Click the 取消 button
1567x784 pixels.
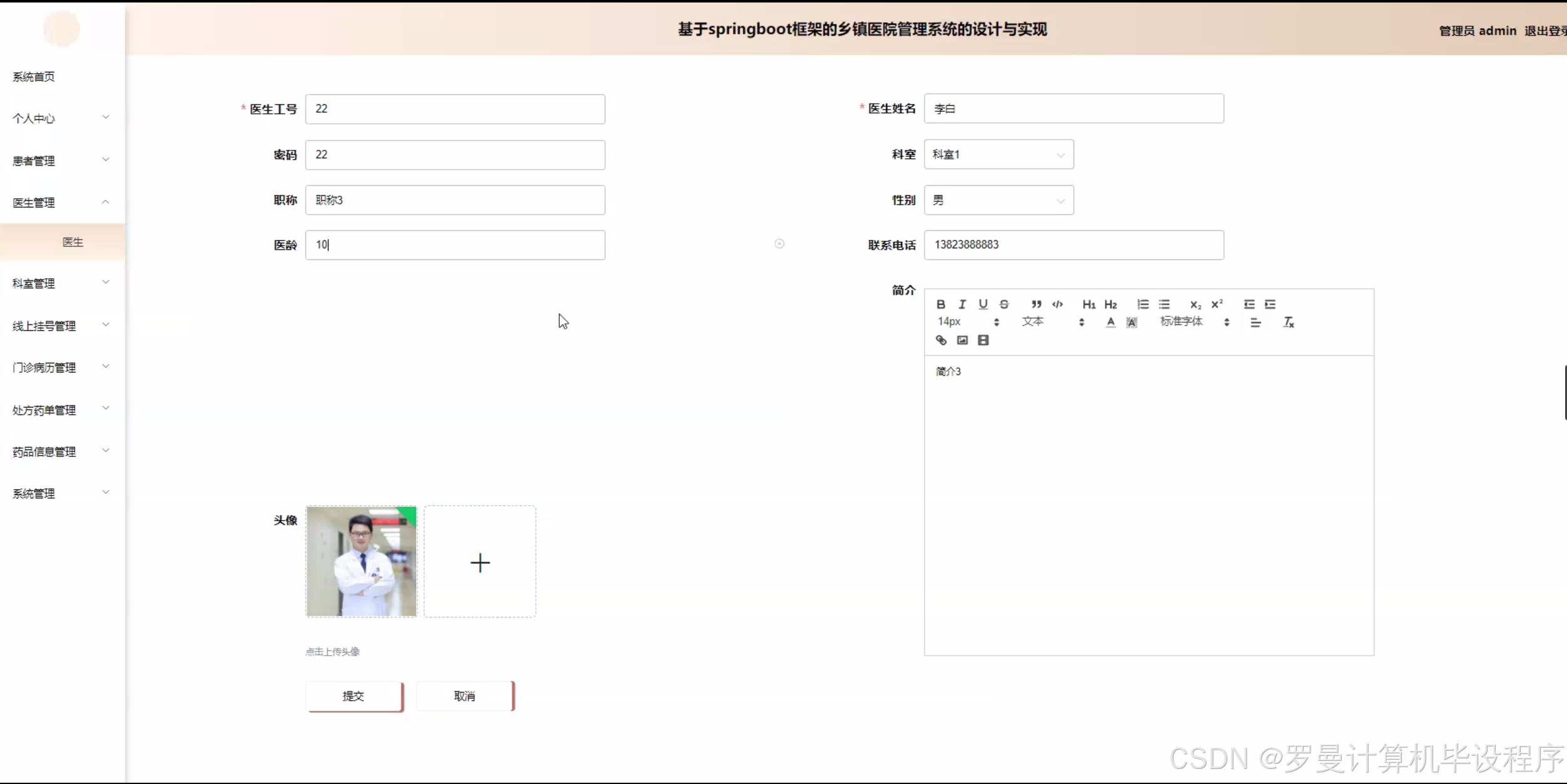[464, 696]
